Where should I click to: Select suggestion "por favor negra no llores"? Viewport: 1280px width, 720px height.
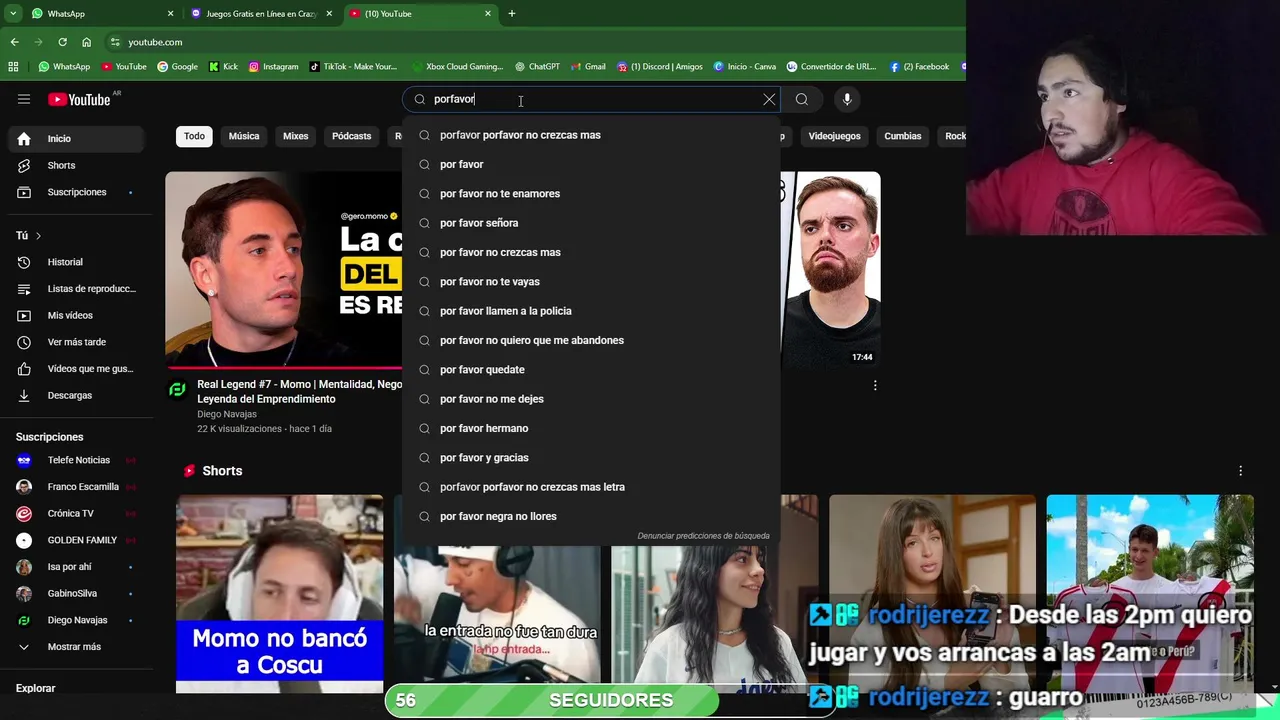tap(590, 516)
